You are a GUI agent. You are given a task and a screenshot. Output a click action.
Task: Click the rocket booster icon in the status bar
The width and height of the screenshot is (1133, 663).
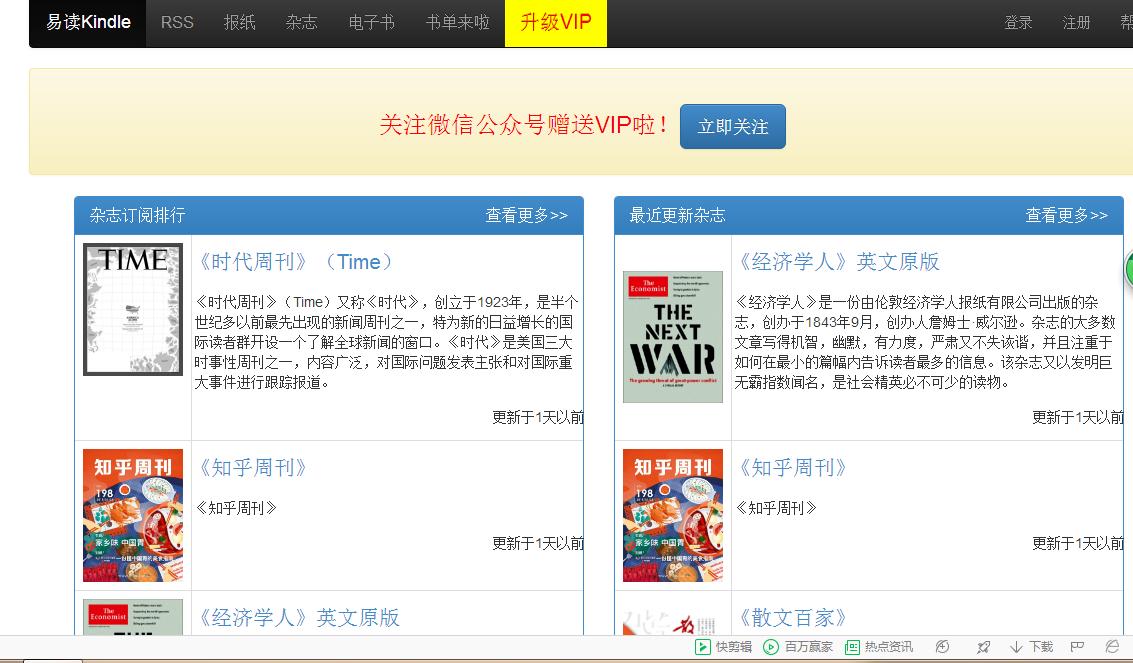986,646
